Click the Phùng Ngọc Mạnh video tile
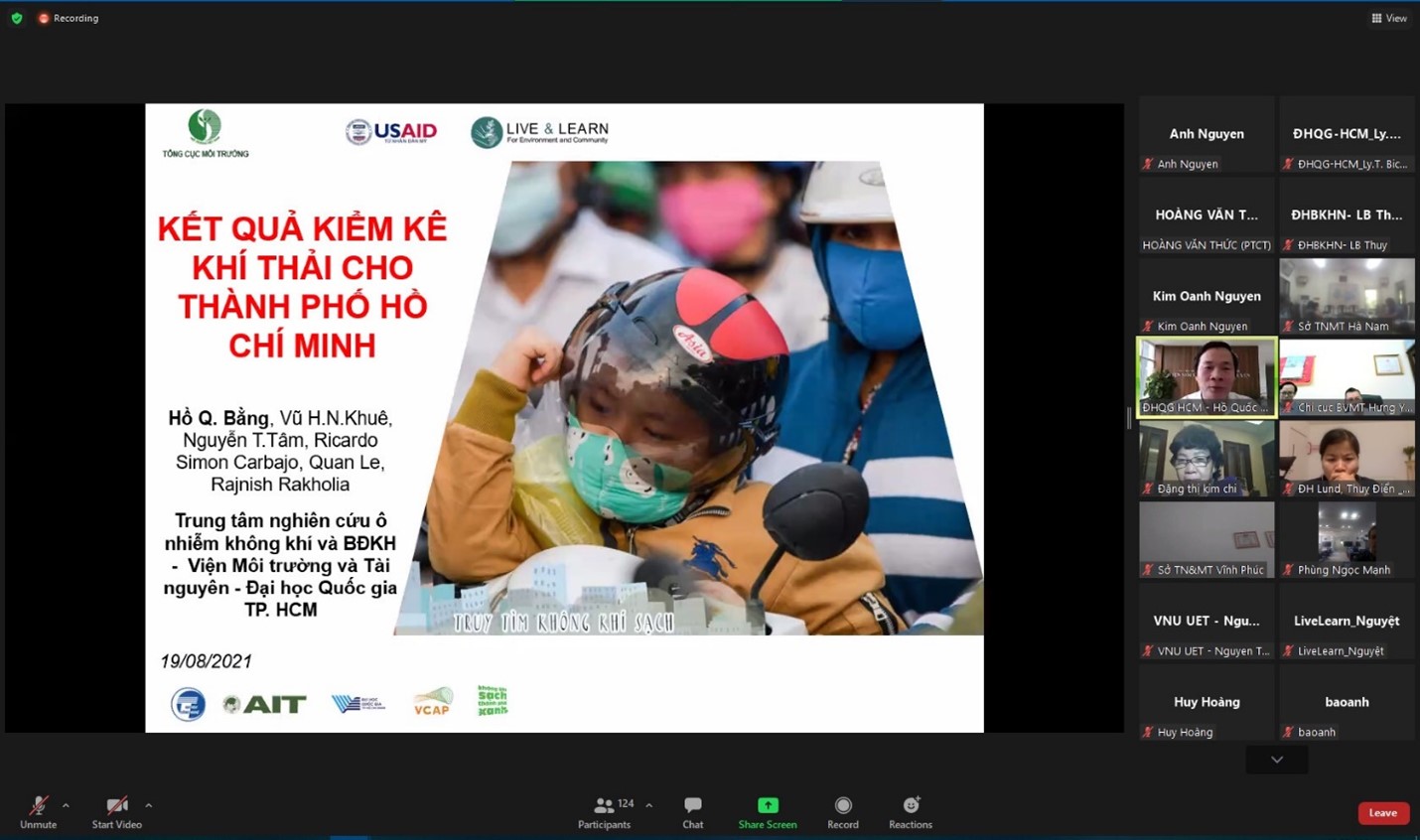The image size is (1420, 840). click(x=1347, y=539)
